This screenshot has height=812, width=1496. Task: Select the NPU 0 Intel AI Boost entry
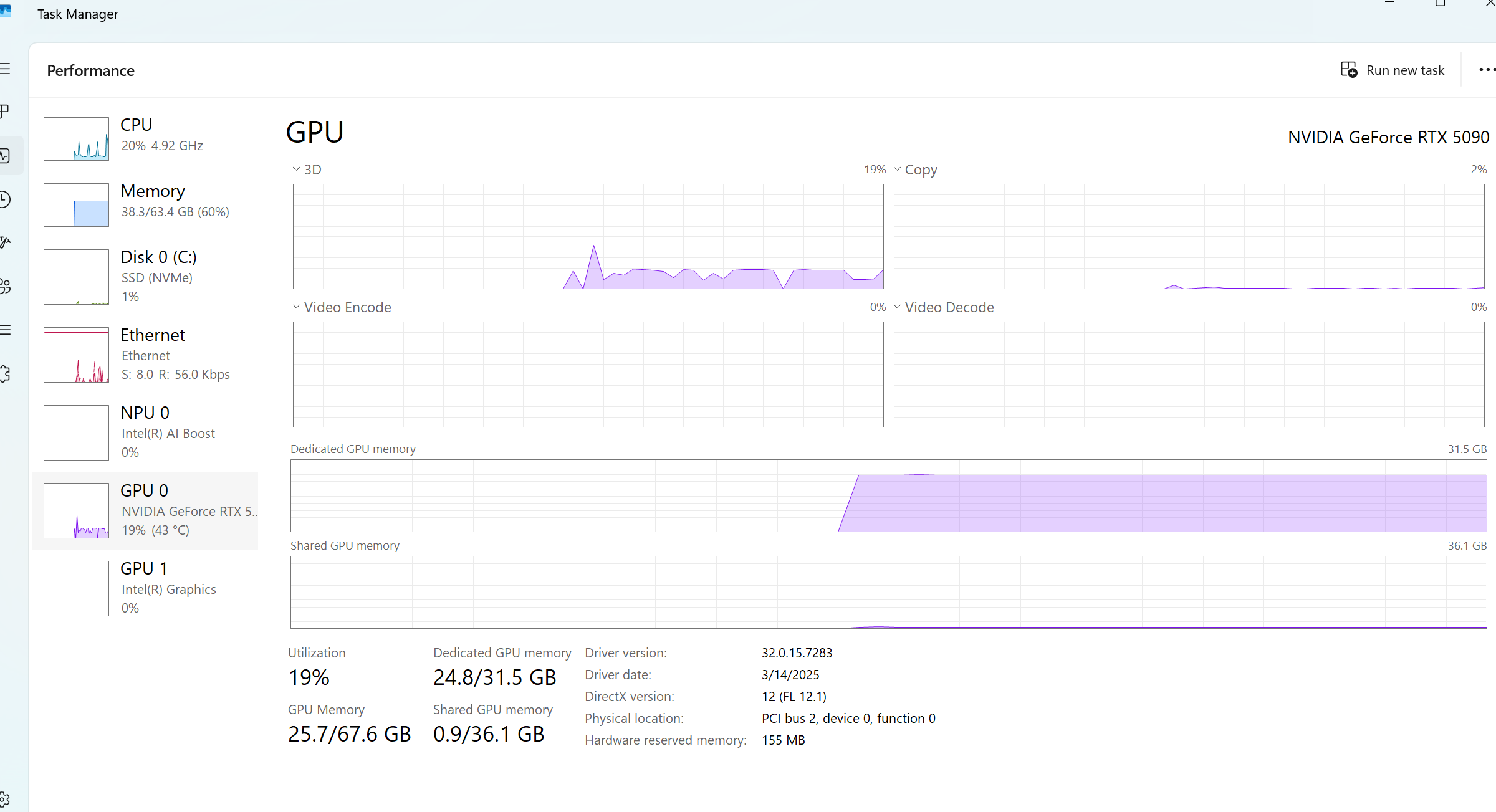coord(145,432)
